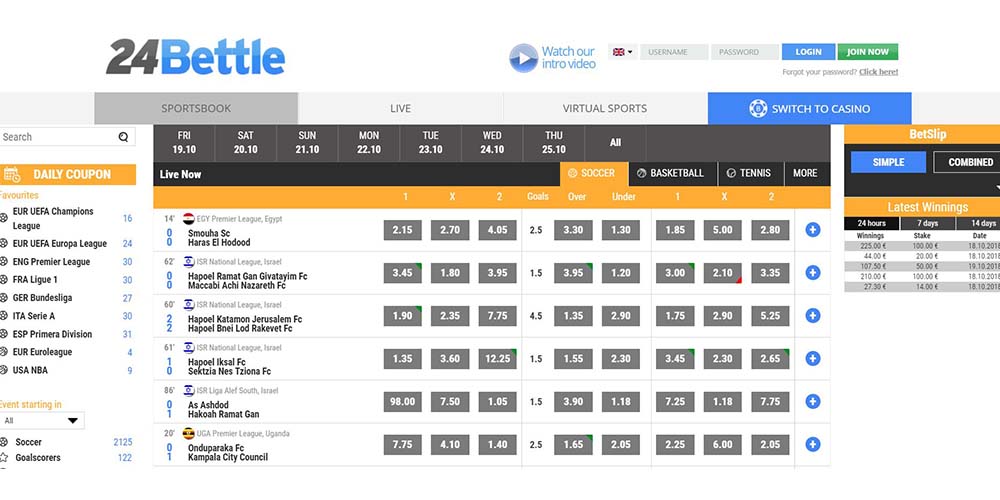Expand Smouha Sc match with plus icon
This screenshot has width=1000, height=500.
pyautogui.click(x=812, y=230)
